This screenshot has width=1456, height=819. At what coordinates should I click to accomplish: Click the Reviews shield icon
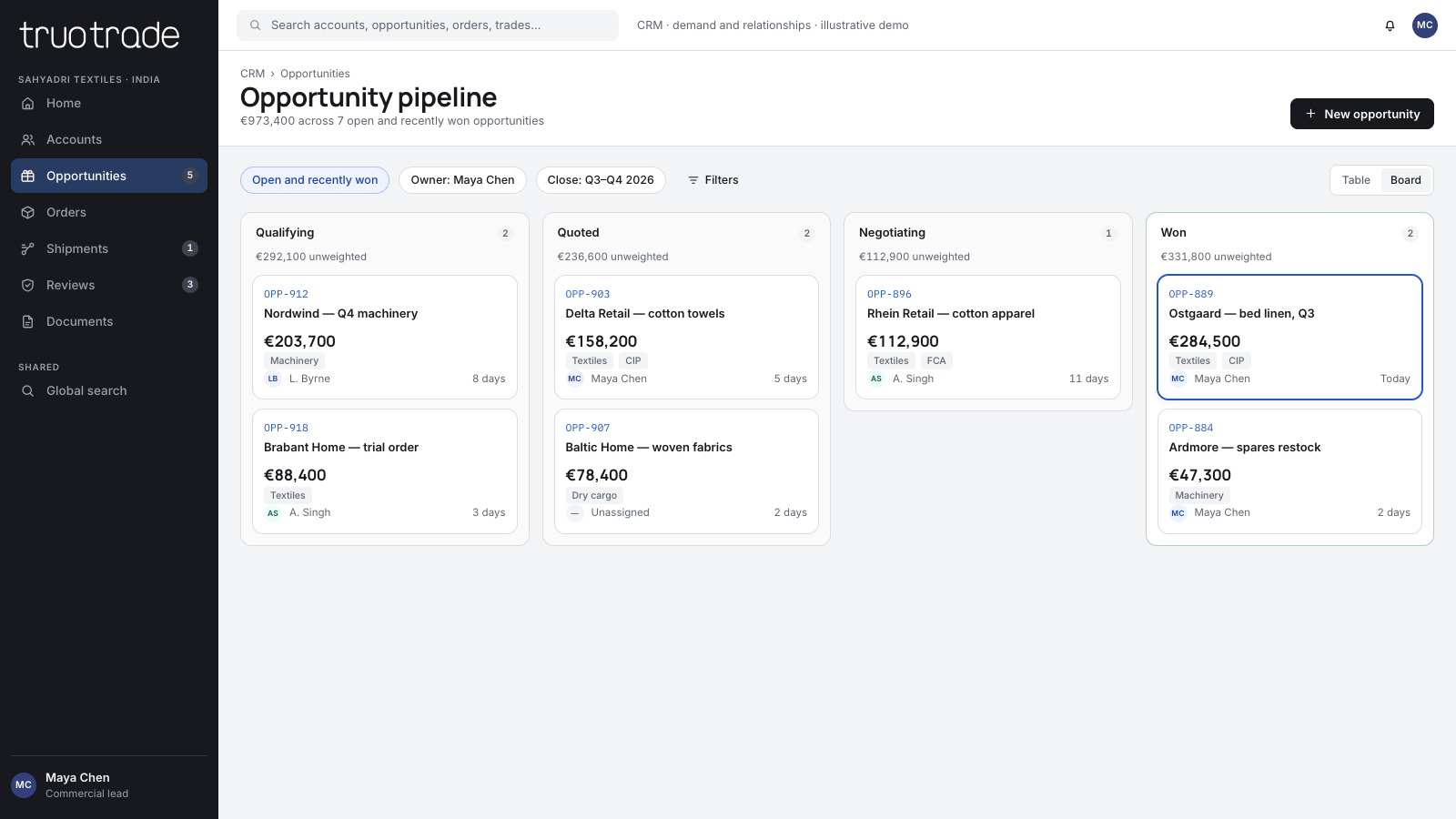point(28,285)
